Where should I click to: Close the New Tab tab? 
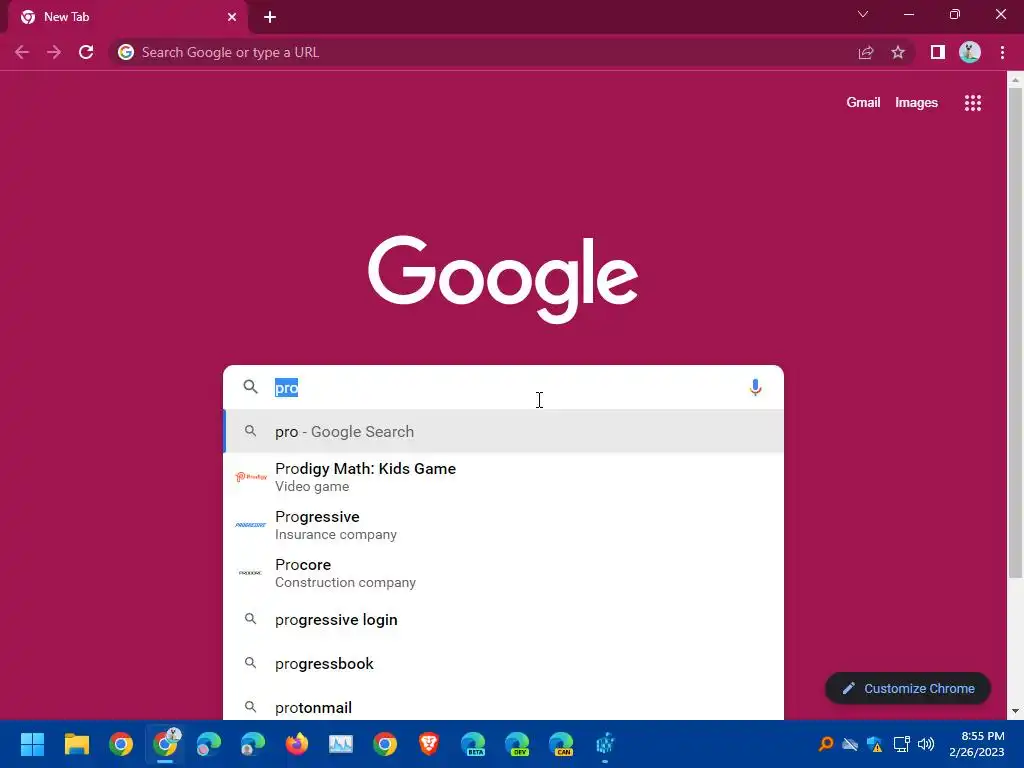232,17
